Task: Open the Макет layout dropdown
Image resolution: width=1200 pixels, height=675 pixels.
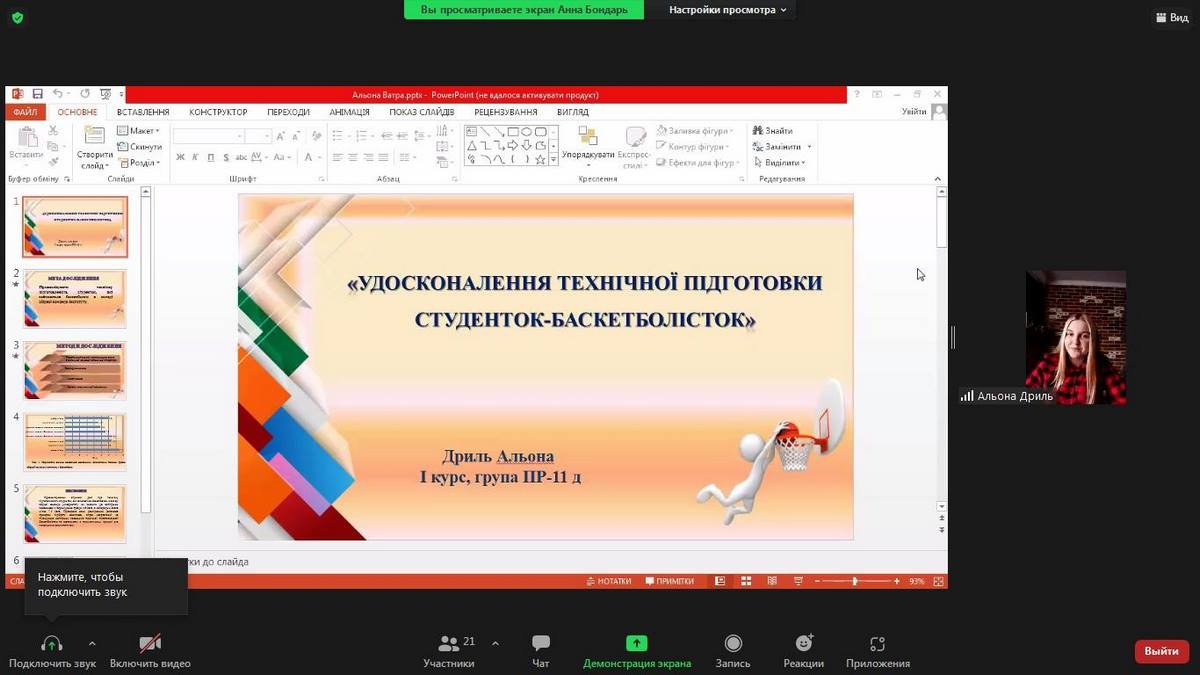Action: [138, 131]
